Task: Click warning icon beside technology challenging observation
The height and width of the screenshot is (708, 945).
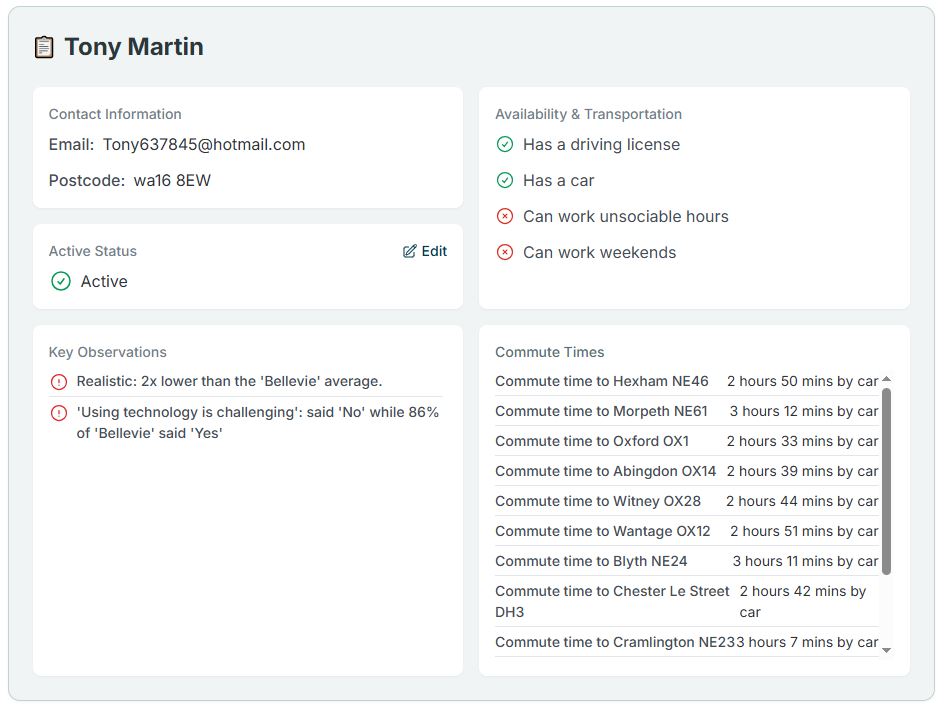Action: [x=59, y=412]
